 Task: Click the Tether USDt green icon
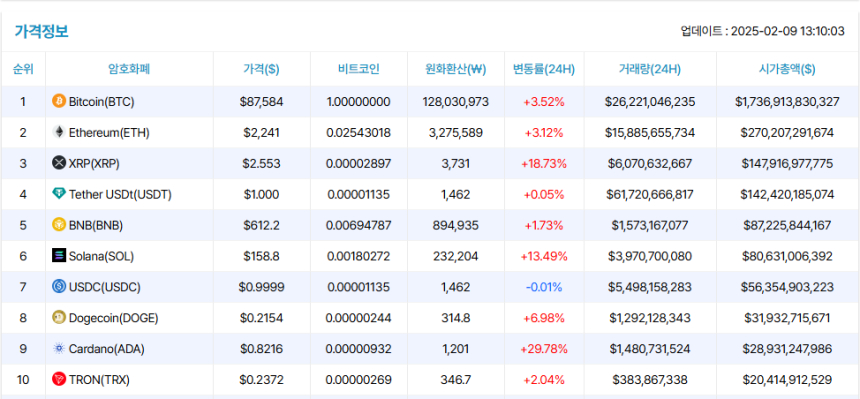(58, 194)
